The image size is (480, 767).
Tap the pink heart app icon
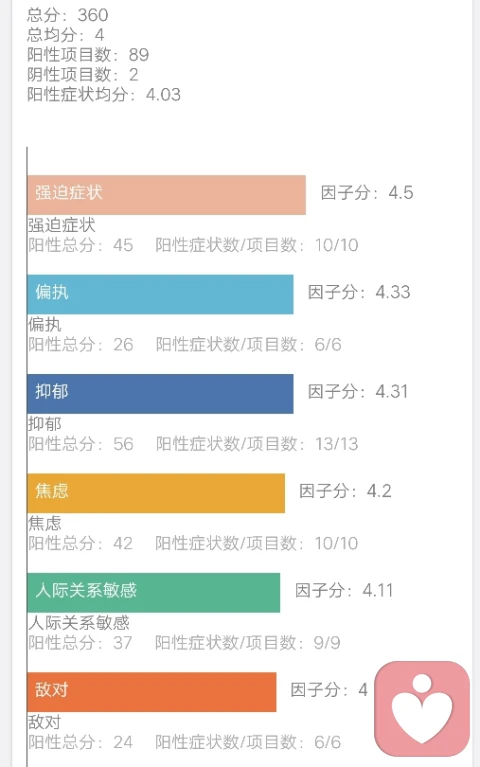click(x=422, y=708)
